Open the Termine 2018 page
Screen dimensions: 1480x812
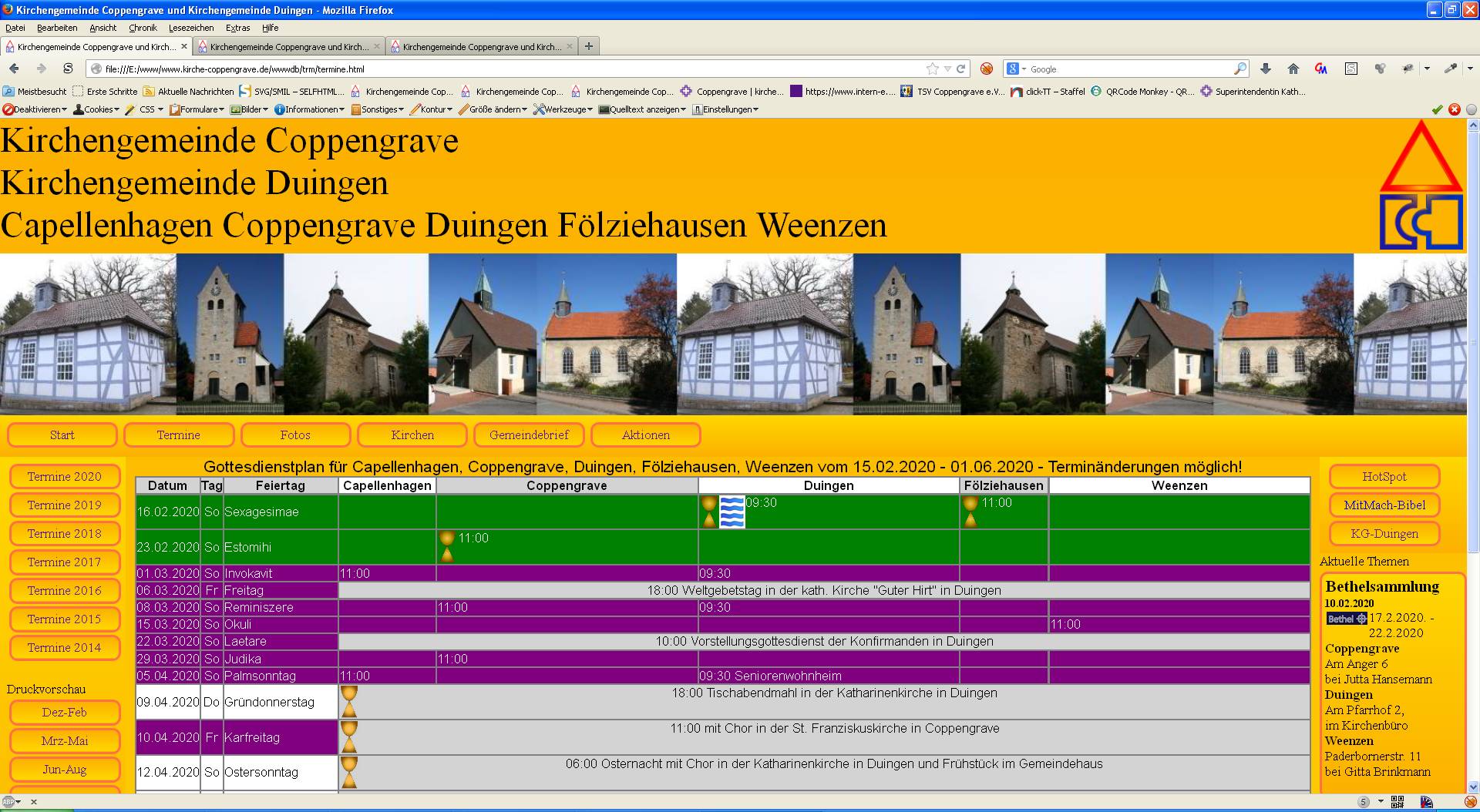coord(66,533)
